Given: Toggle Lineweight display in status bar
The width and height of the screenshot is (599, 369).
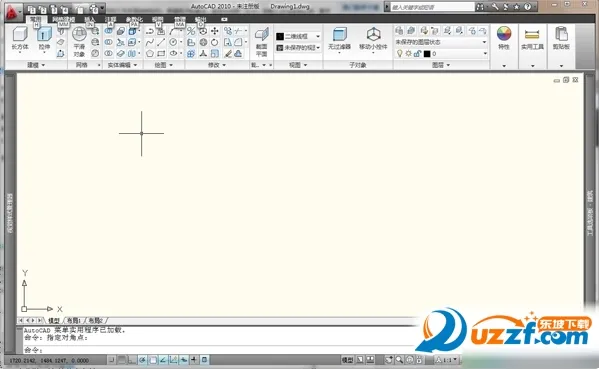Looking at the screenshot, I should [194, 359].
